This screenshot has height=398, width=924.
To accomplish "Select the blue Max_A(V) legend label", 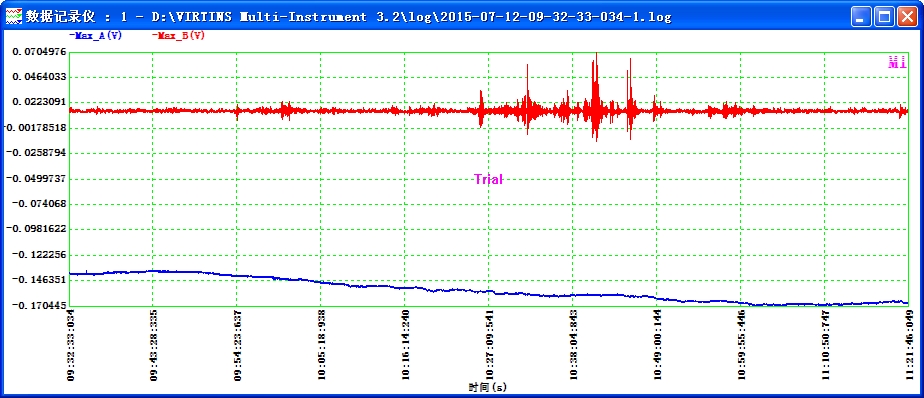I will (95, 35).
